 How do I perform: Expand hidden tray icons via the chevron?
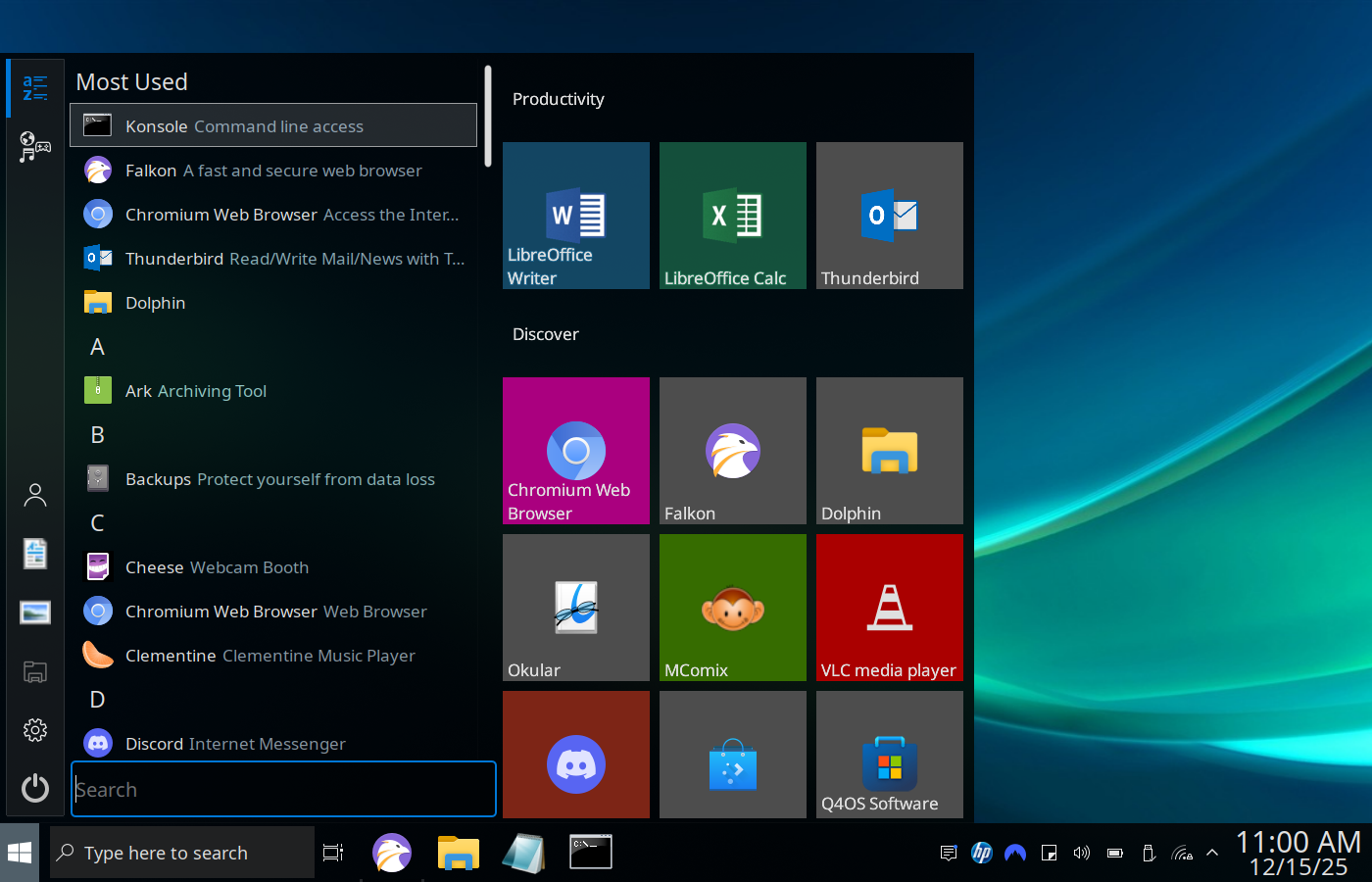pos(1212,853)
